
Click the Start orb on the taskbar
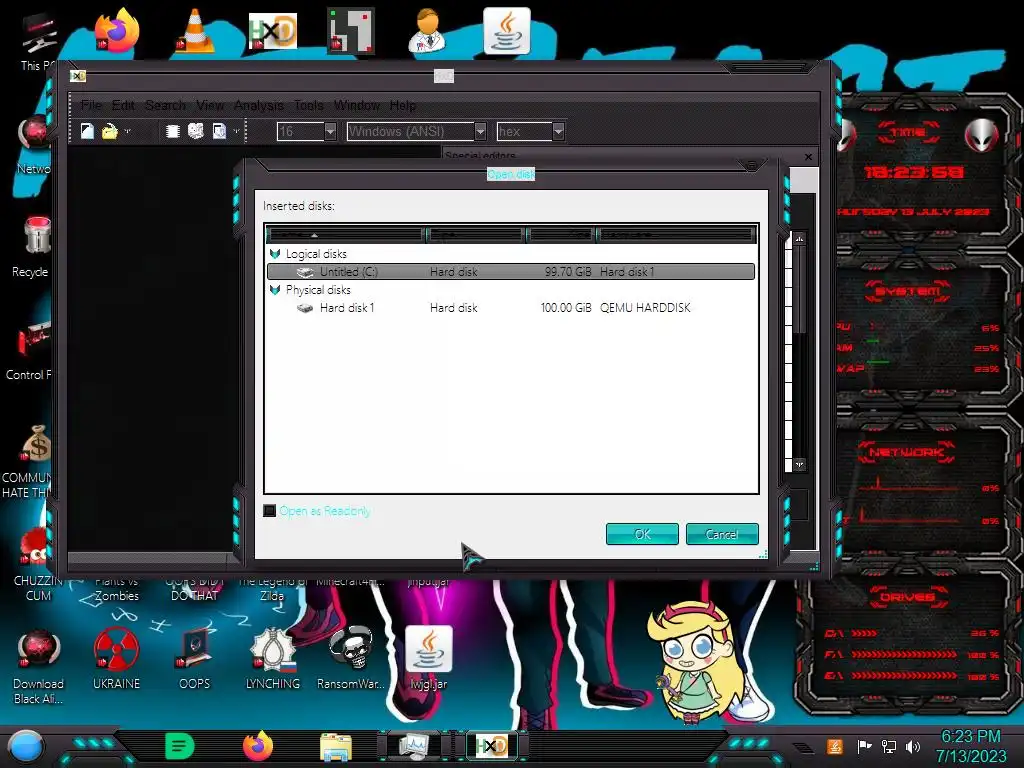[25, 747]
